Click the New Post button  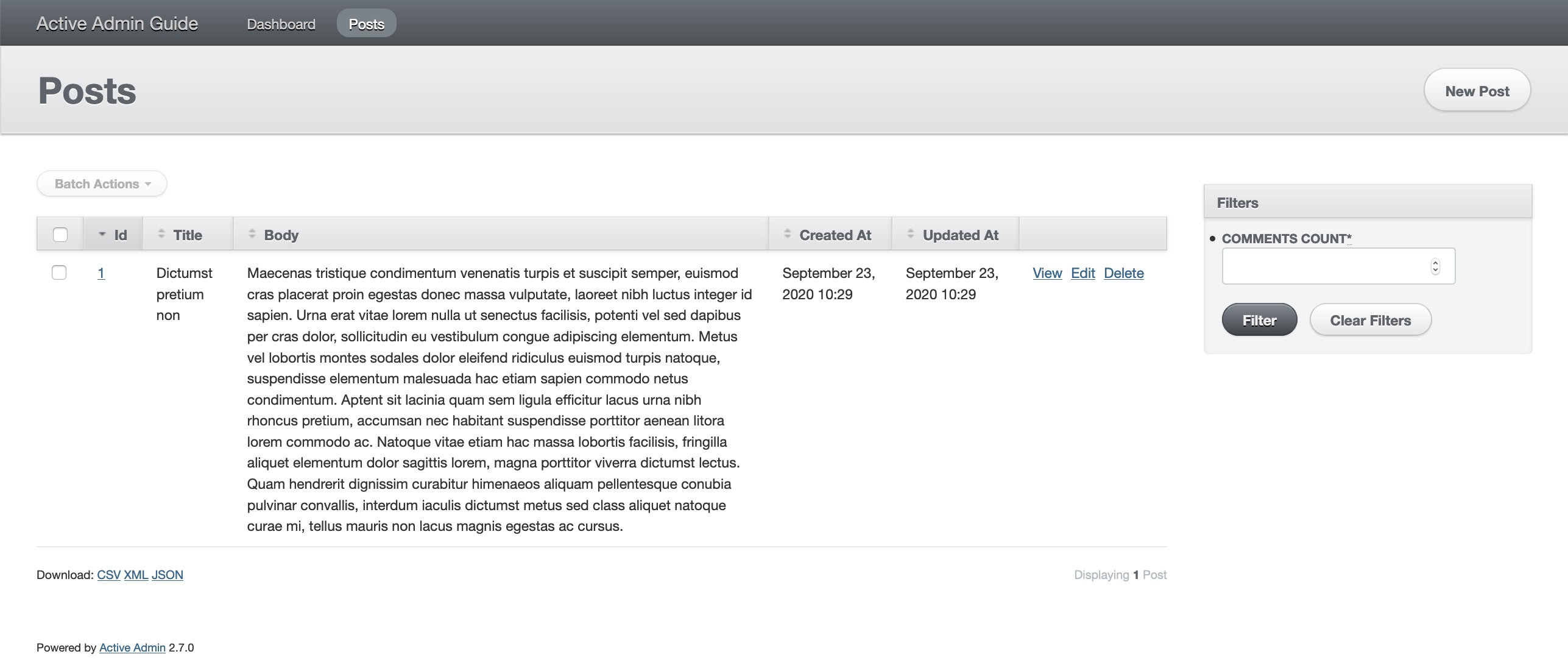click(x=1477, y=90)
